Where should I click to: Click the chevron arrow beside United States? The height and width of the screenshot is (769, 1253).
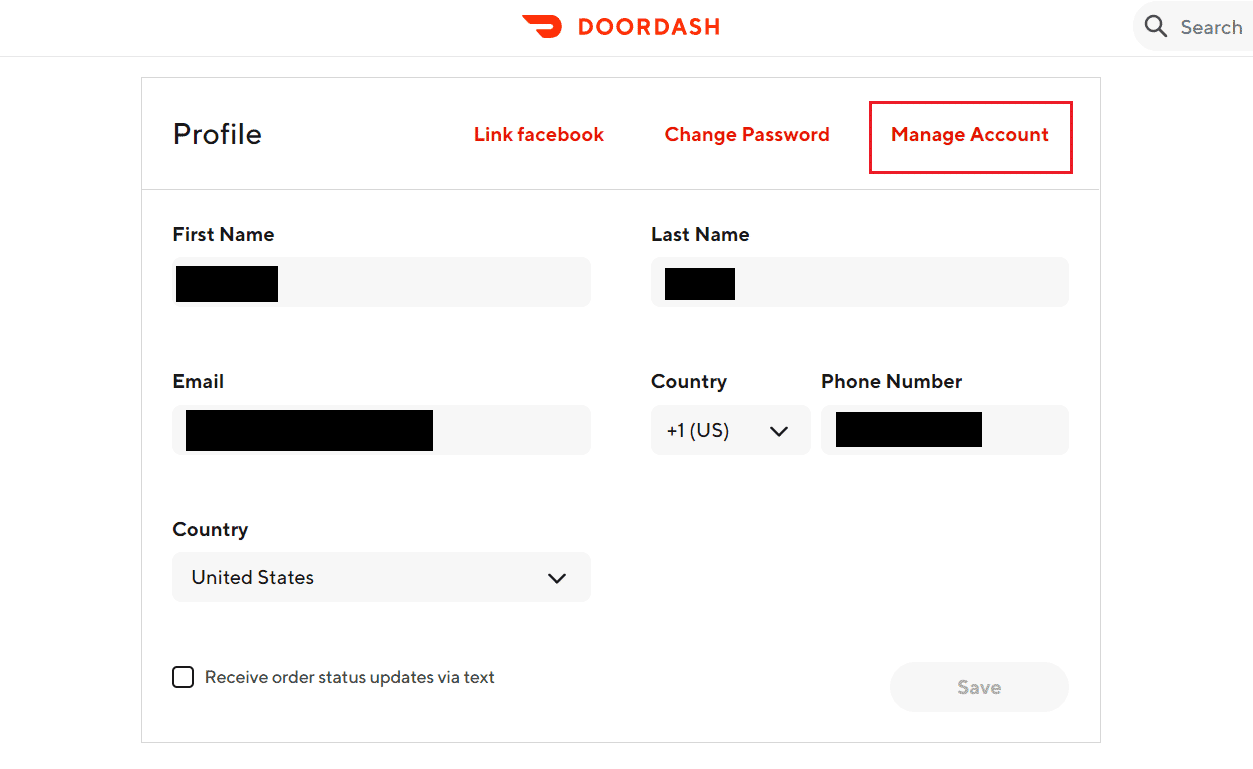pyautogui.click(x=557, y=578)
